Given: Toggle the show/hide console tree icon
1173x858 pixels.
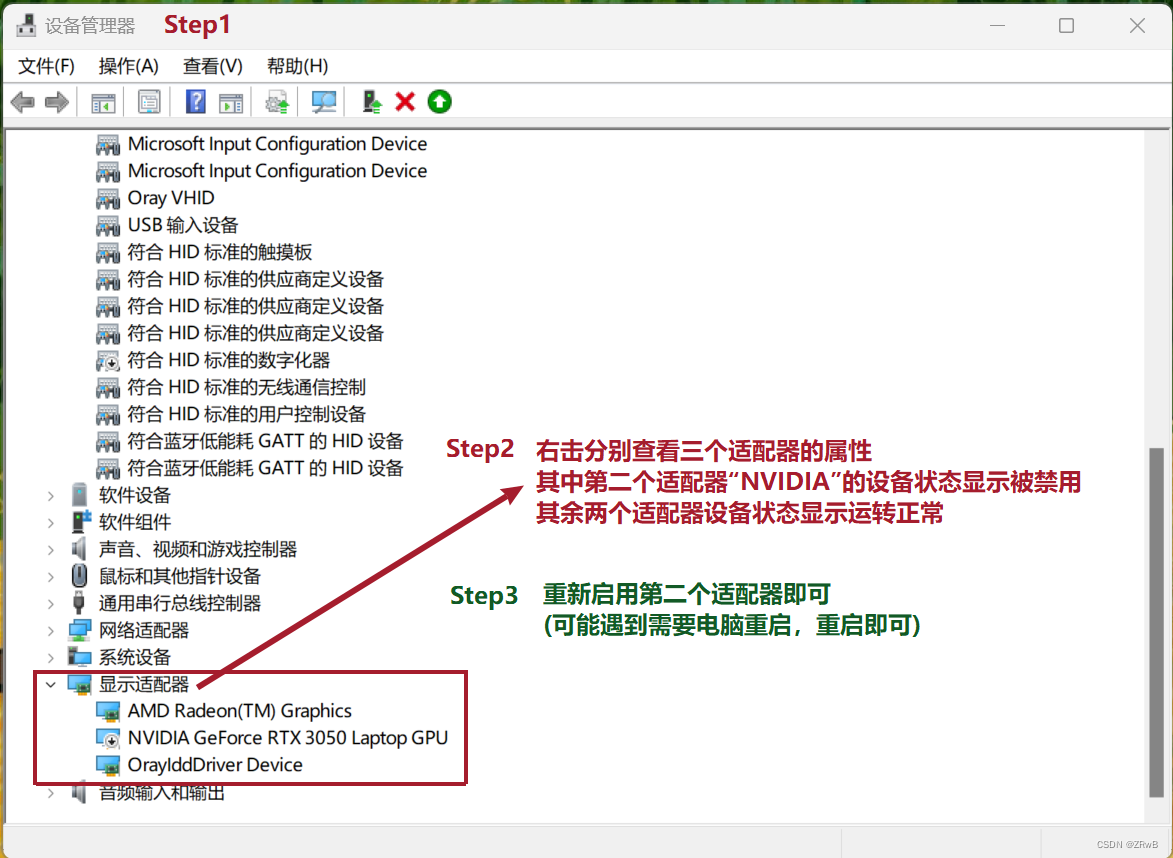Looking at the screenshot, I should (x=103, y=102).
